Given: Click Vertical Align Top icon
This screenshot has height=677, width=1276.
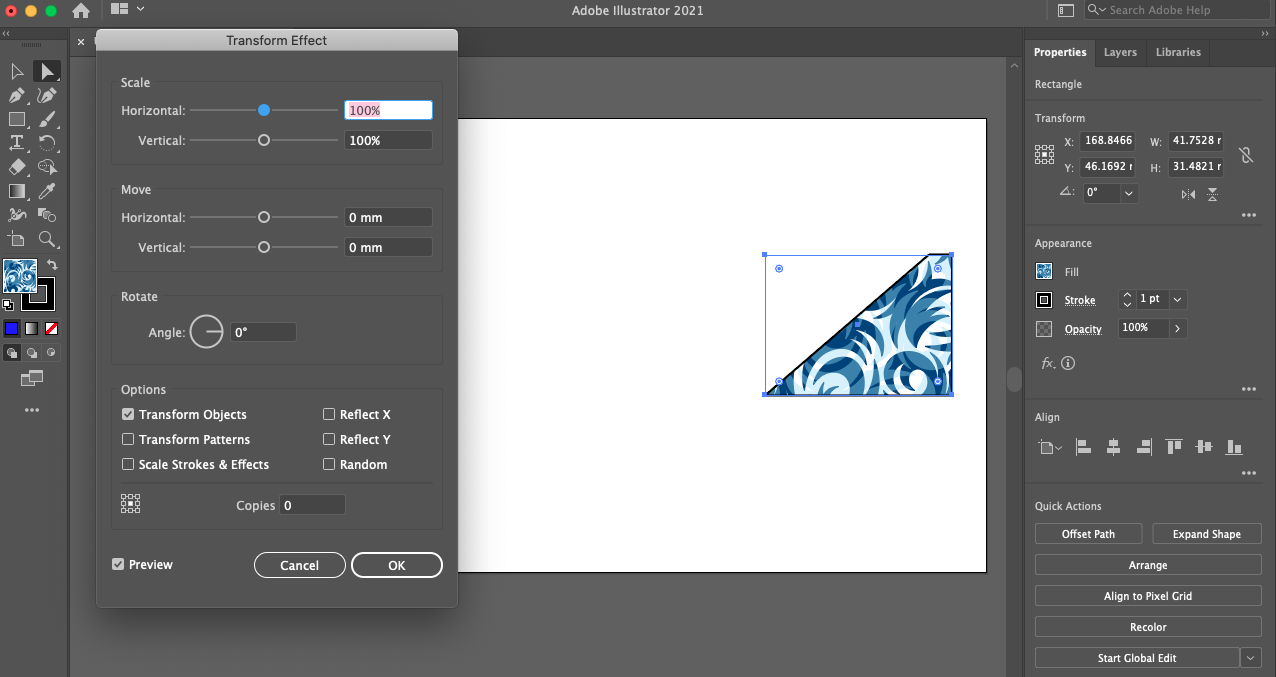Looking at the screenshot, I should [x=1174, y=447].
